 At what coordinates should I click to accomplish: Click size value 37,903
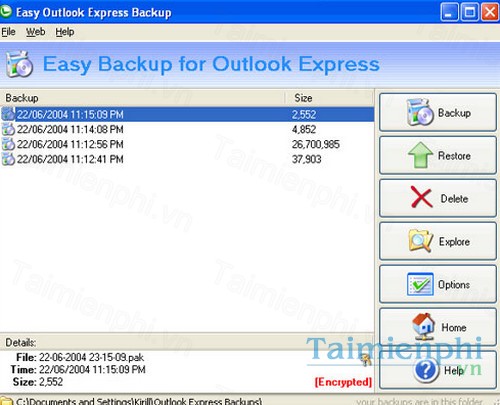pos(307,159)
